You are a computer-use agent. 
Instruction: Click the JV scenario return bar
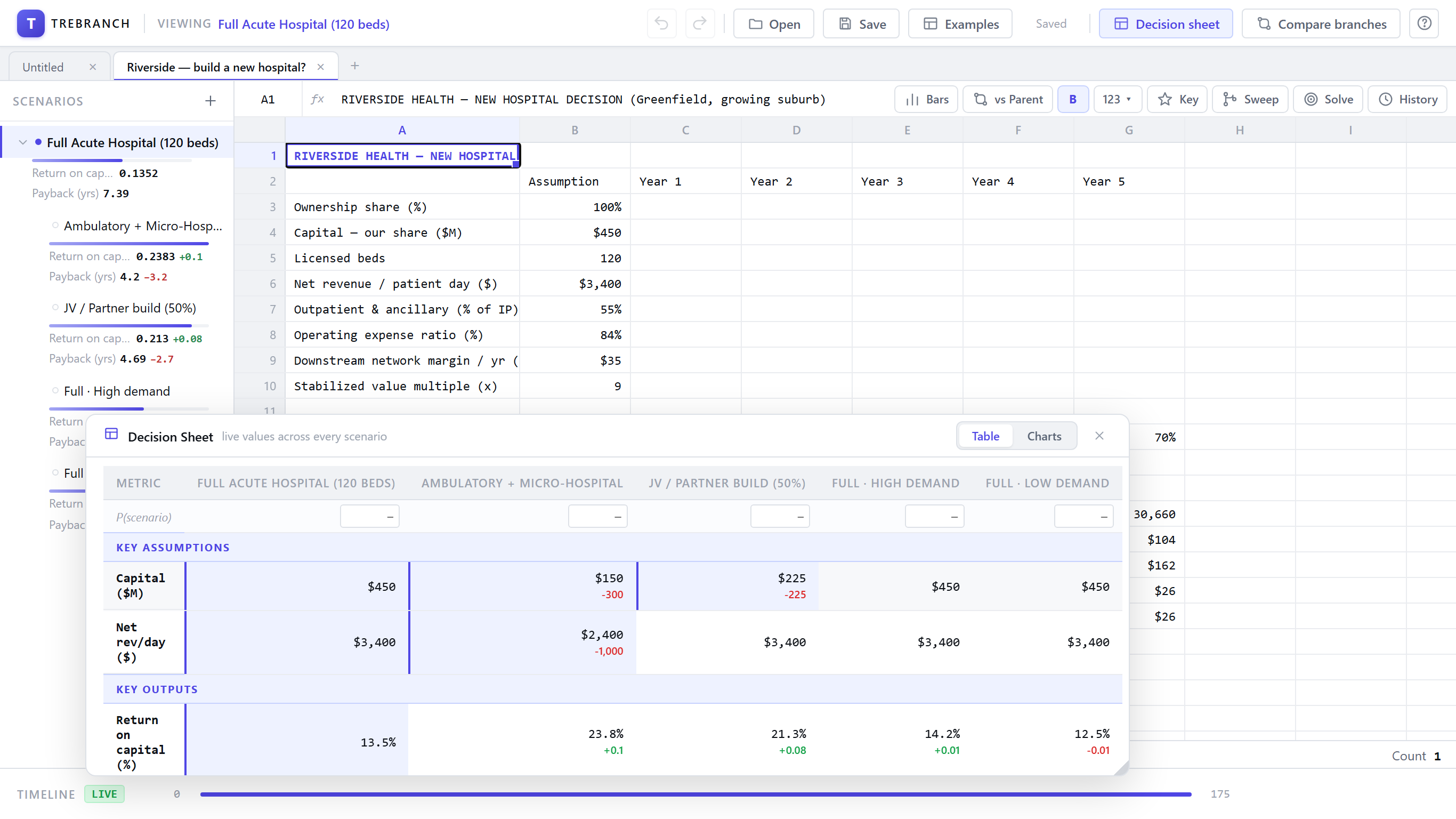tap(129, 325)
